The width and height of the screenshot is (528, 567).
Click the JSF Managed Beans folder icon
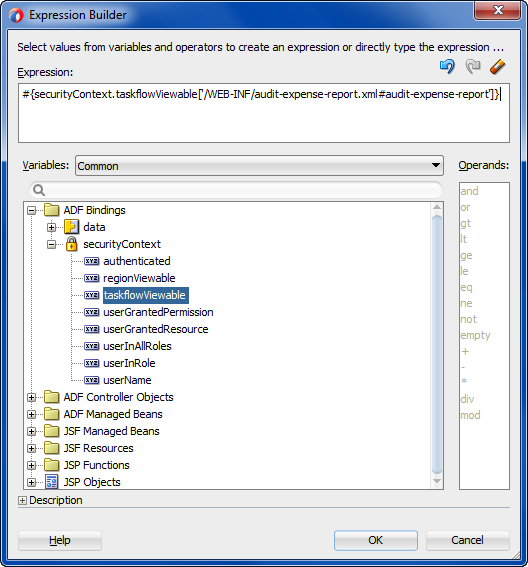[x=51, y=431]
